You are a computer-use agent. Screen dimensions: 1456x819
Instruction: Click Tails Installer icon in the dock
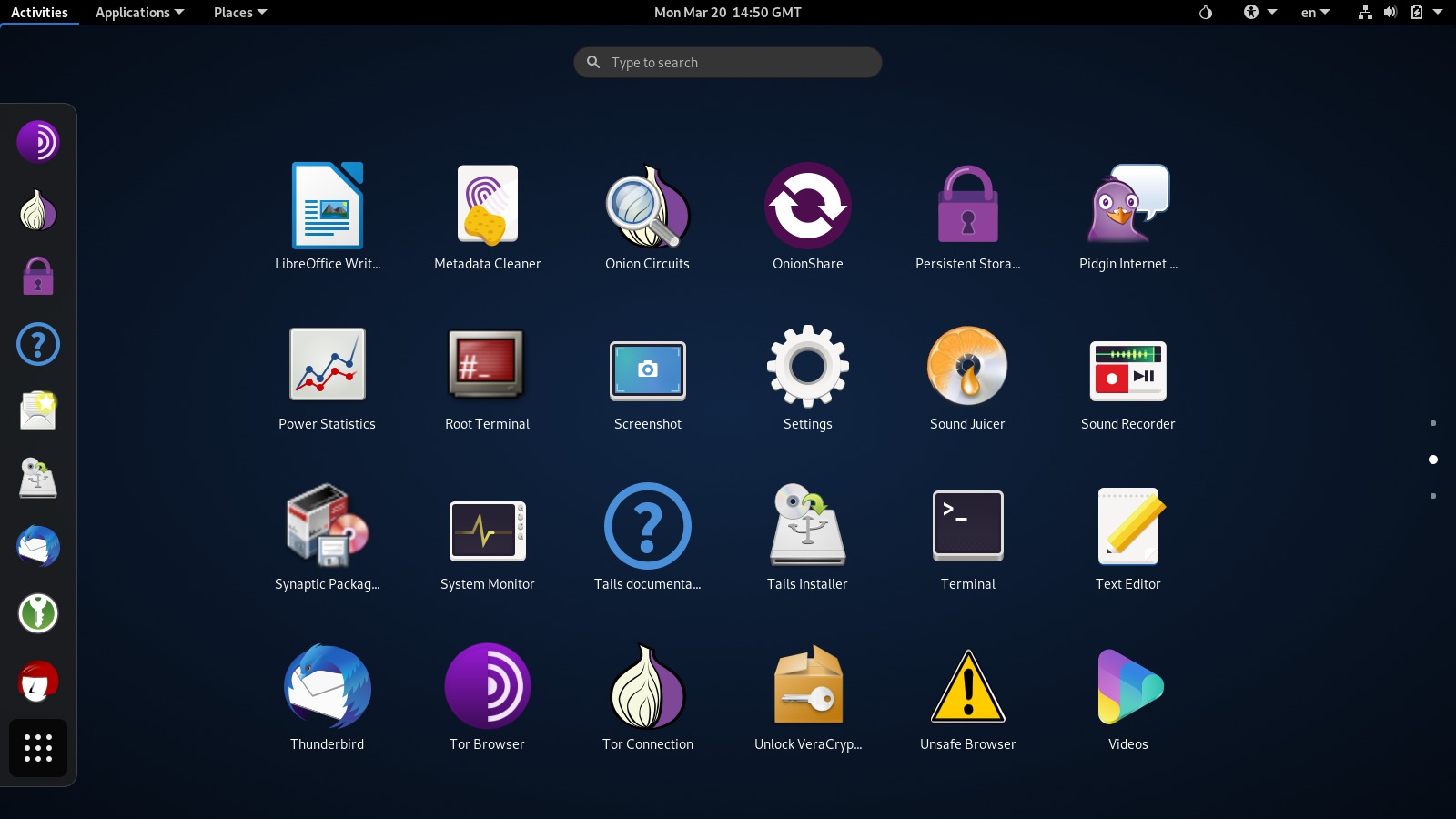(38, 479)
